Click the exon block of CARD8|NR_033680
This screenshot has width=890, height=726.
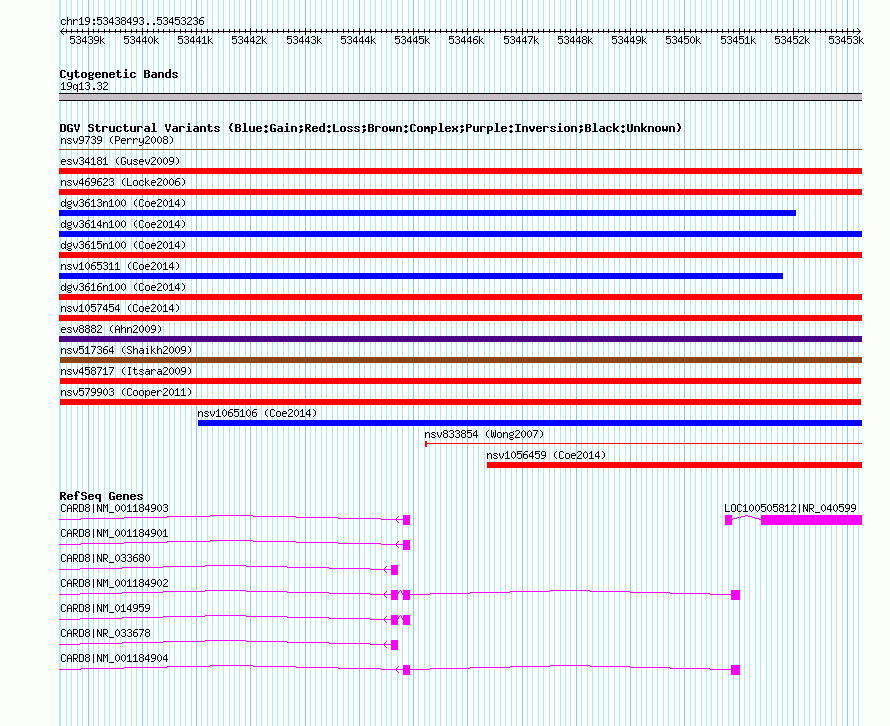(x=394, y=570)
